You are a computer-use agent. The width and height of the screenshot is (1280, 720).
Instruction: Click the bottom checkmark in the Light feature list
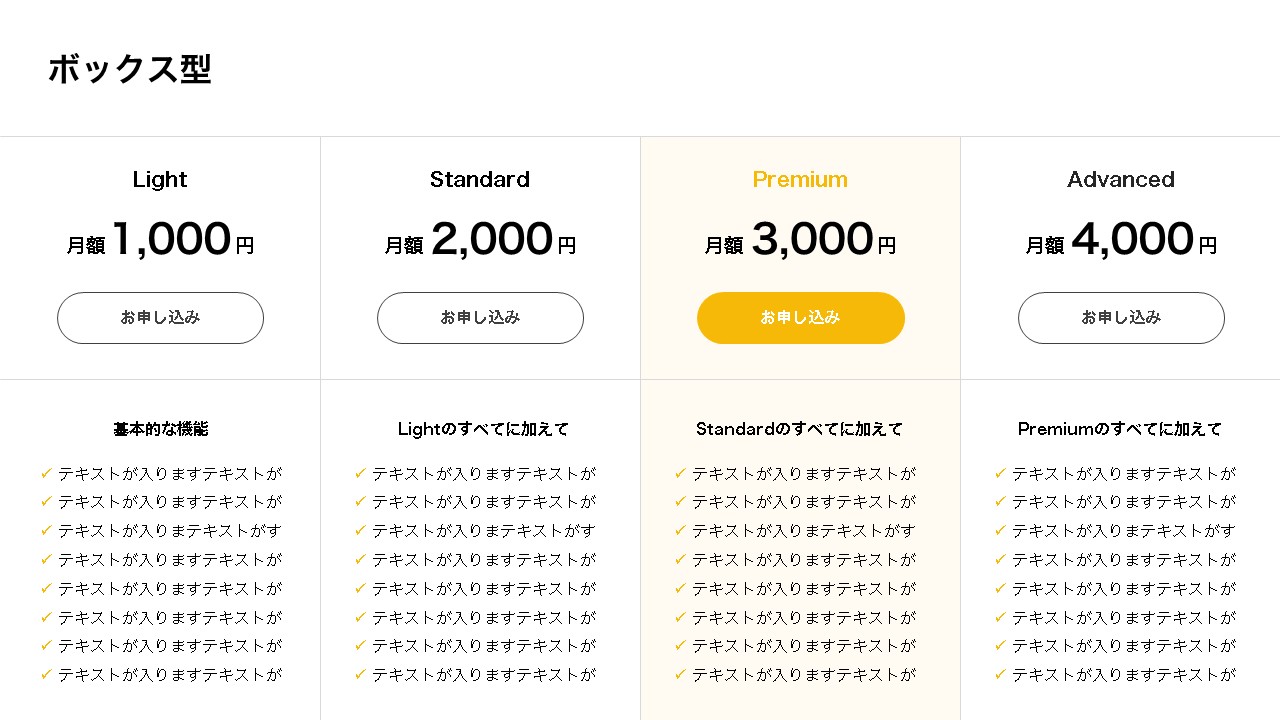click(x=46, y=675)
